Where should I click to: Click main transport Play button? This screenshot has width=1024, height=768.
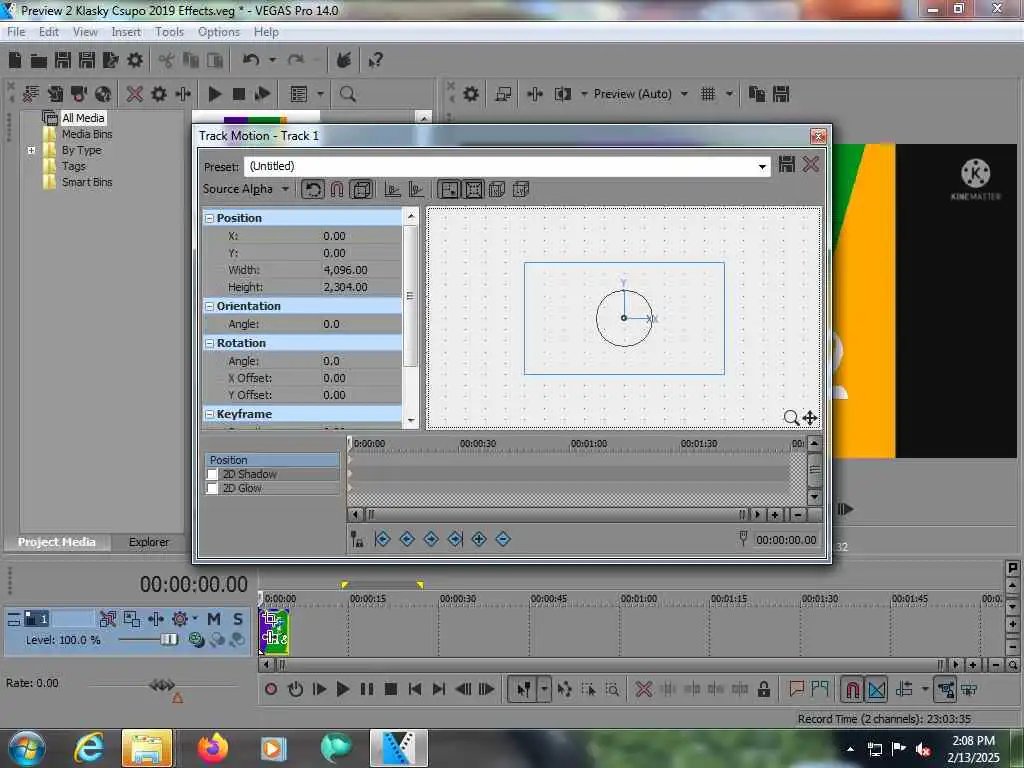(x=343, y=689)
